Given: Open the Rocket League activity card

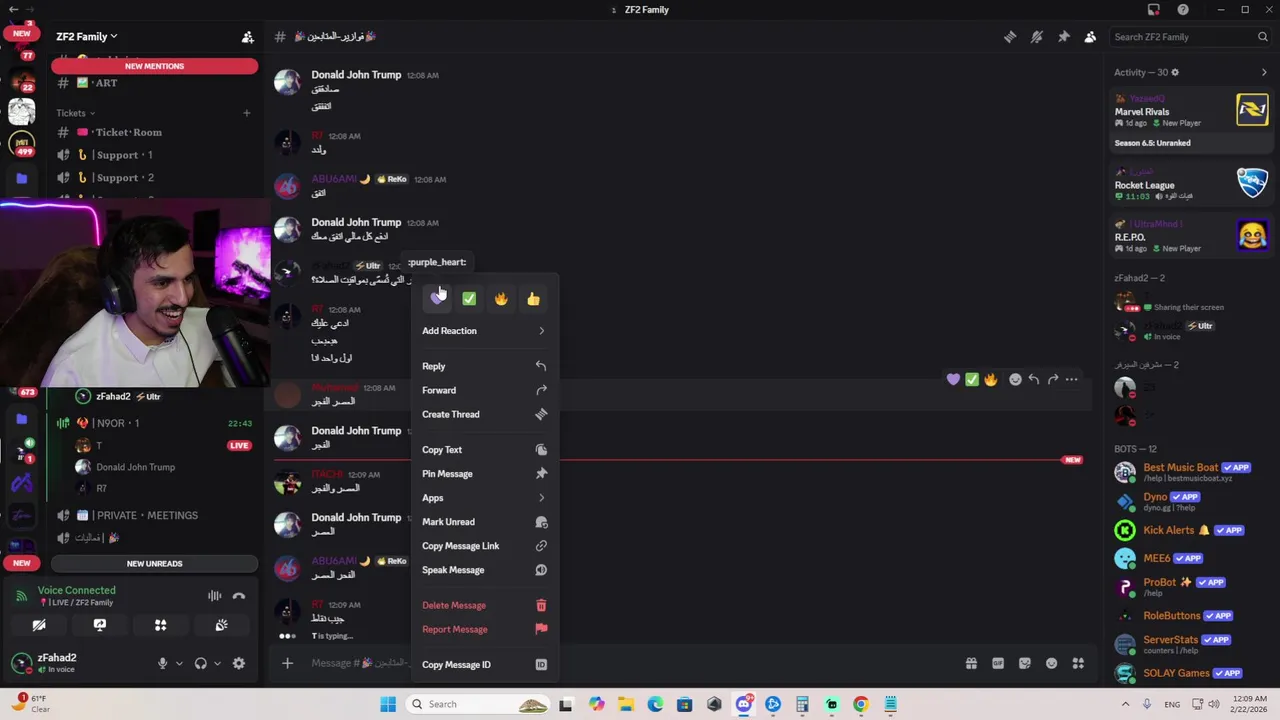Looking at the screenshot, I should point(1192,185).
